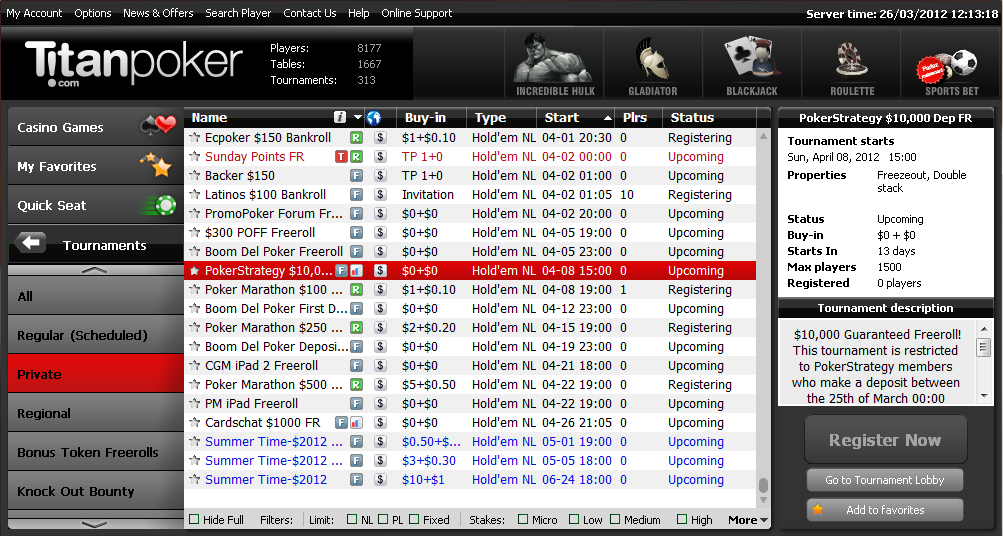This screenshot has width=1003, height=536.
Task: Open My Favorites in the sidebar
Action: coord(96,166)
